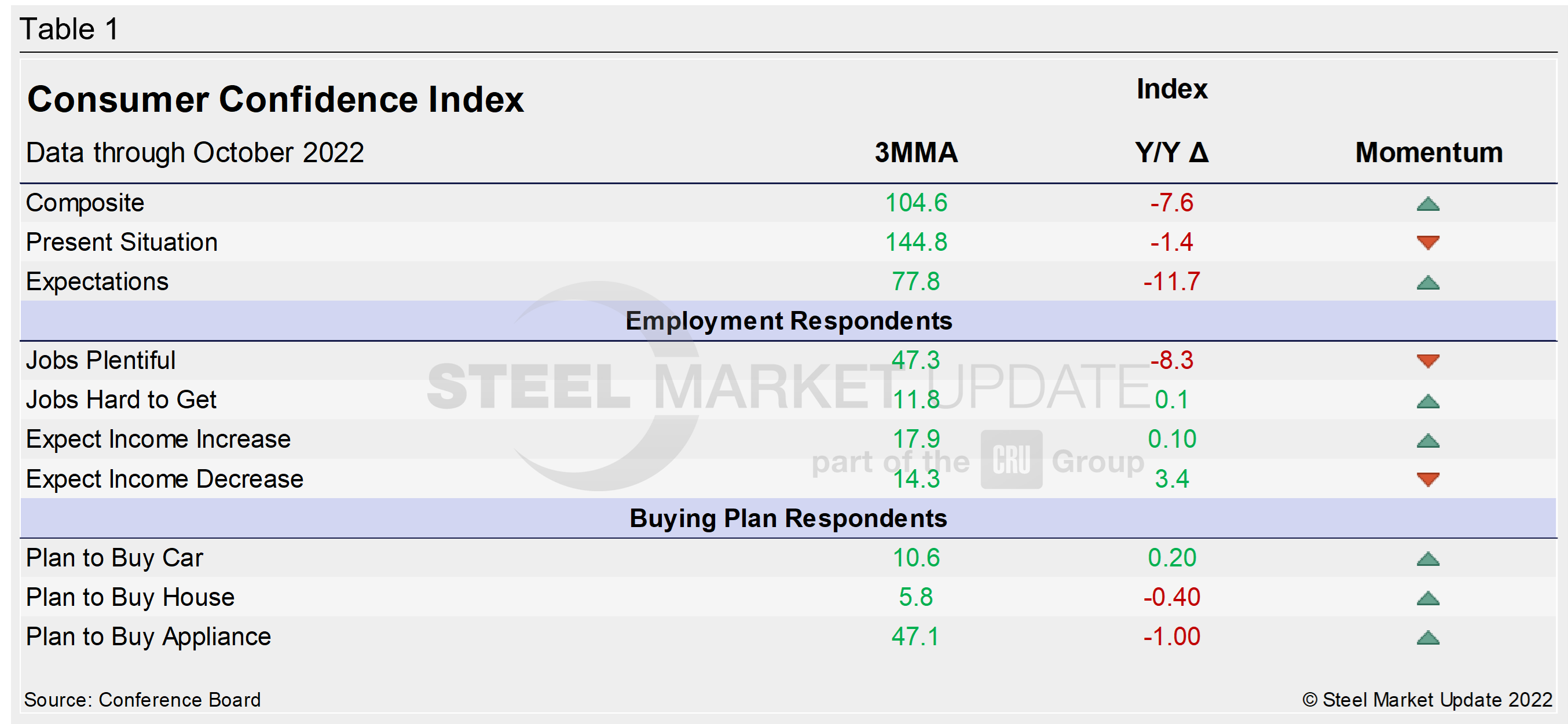Click the Composite 3MMA value 104.6

pyautogui.click(x=915, y=203)
